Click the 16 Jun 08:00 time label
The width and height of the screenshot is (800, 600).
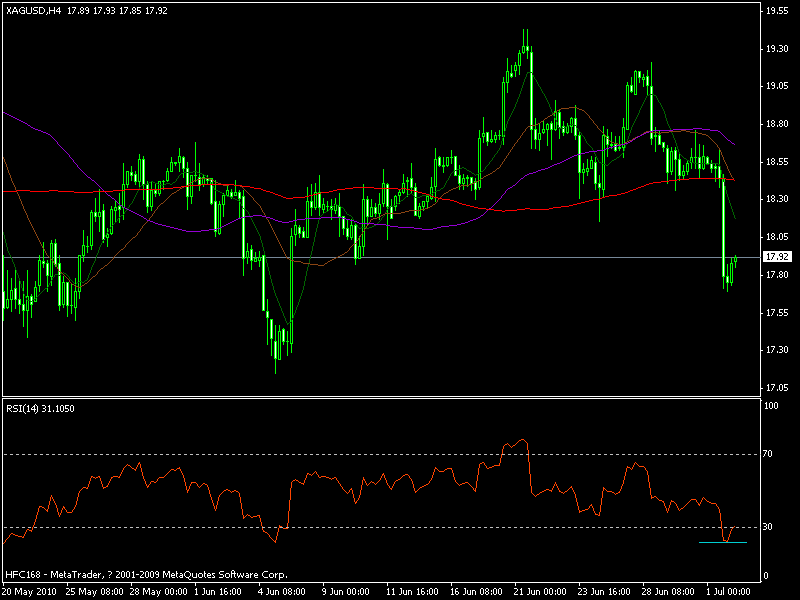pyautogui.click(x=476, y=592)
